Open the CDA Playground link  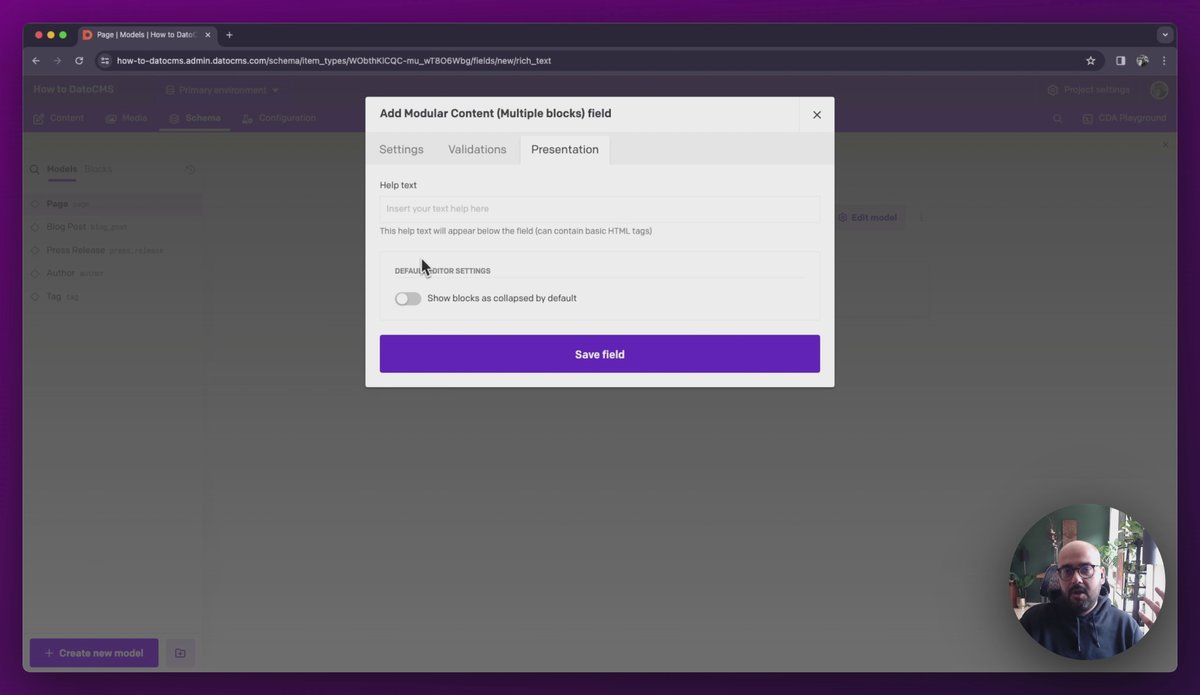click(1124, 119)
